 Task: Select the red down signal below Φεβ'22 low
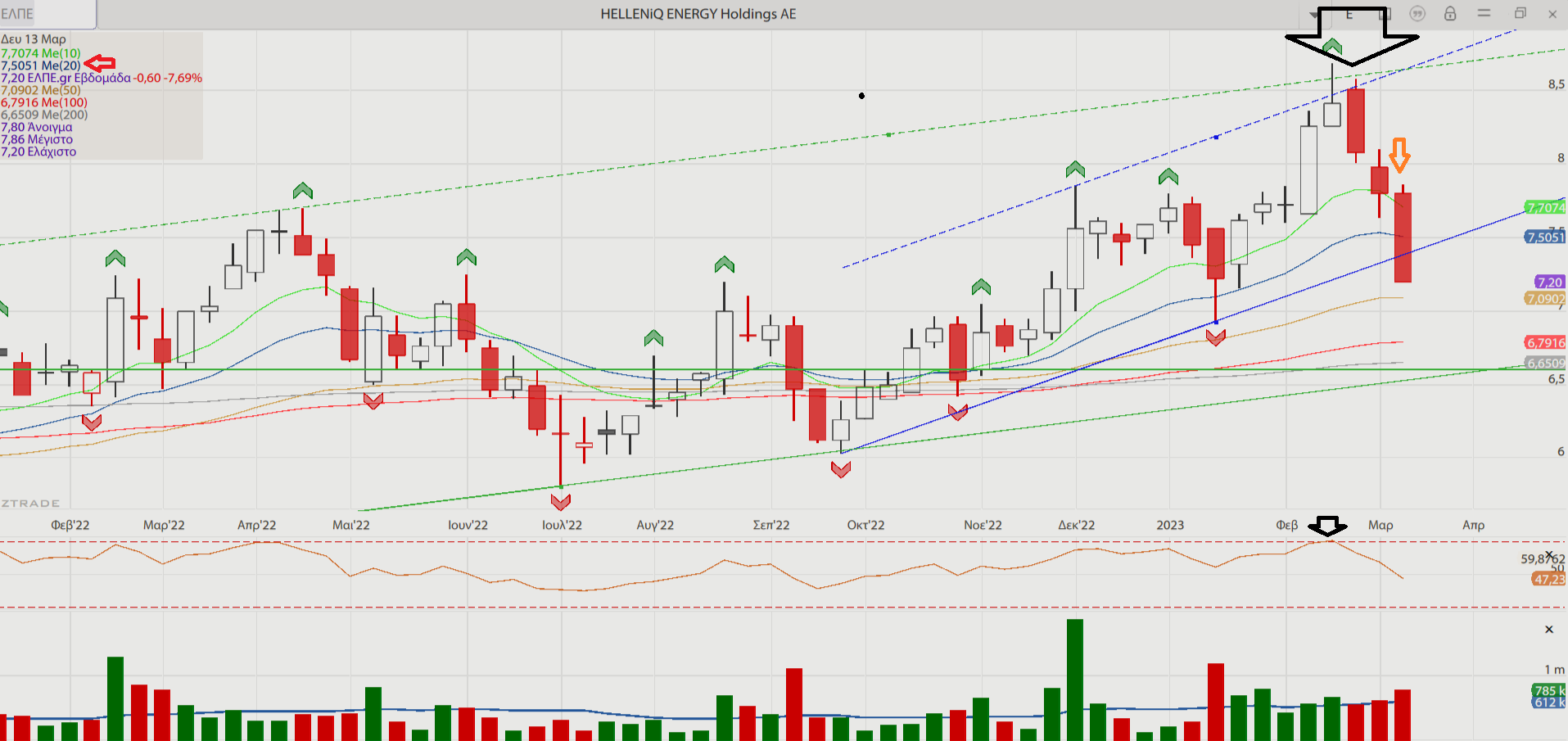pyautogui.click(x=92, y=422)
